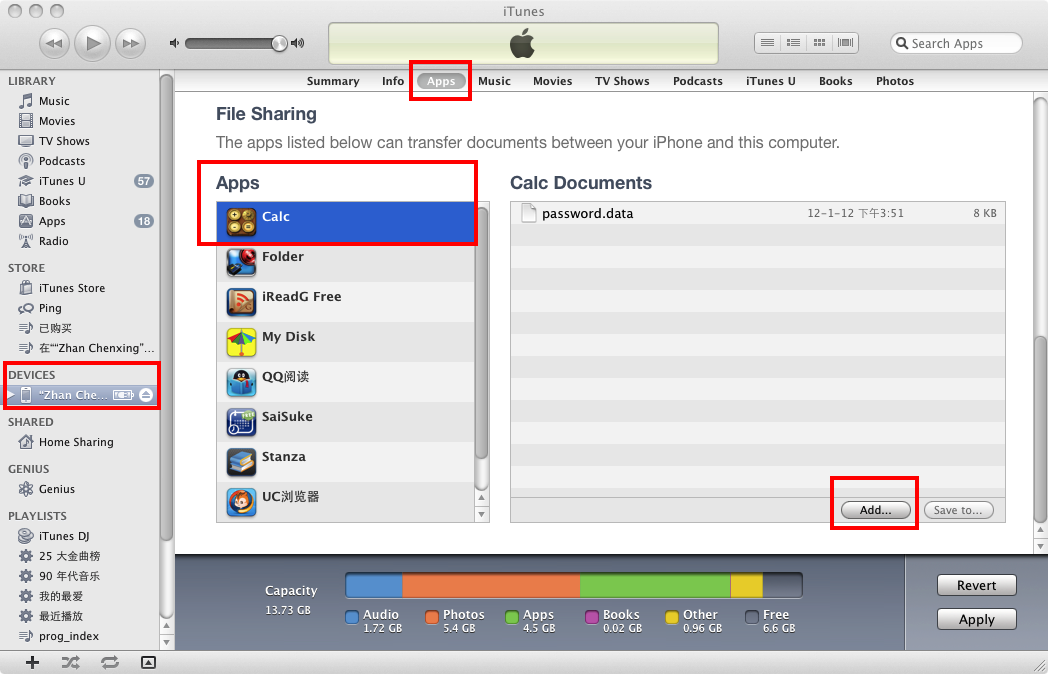
Task: Open the prog_index playlist
Action: point(80,636)
